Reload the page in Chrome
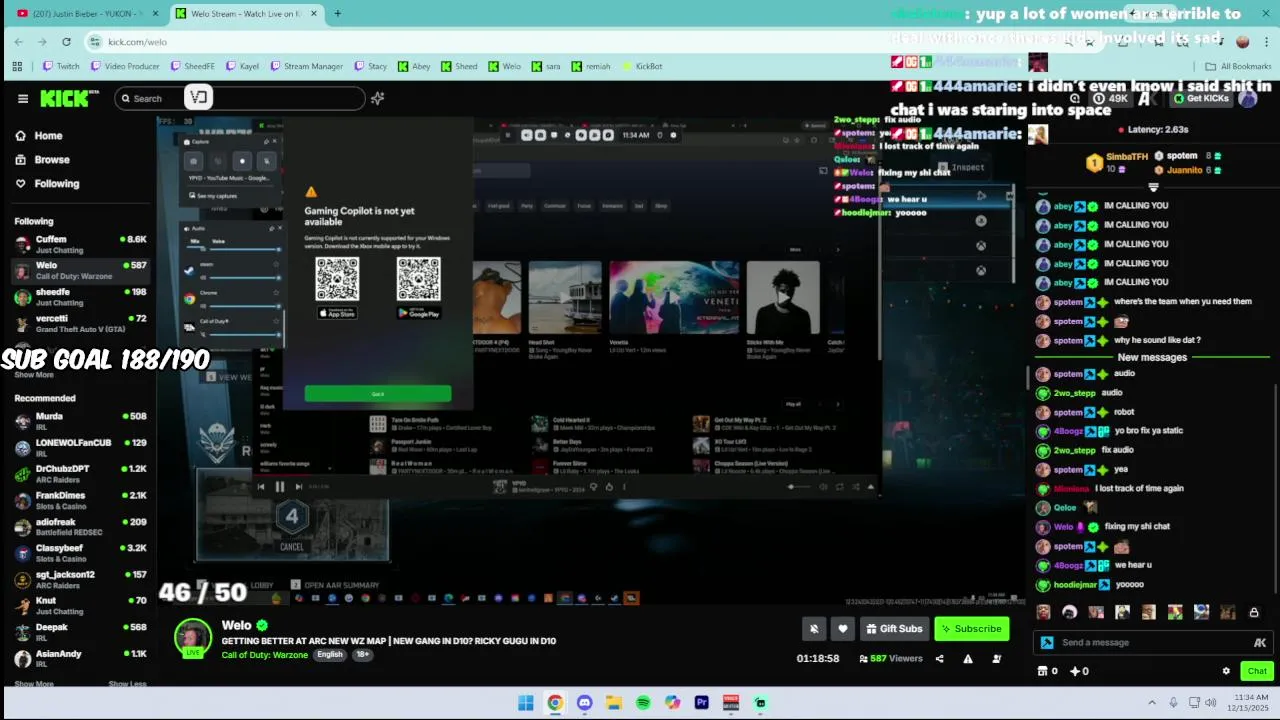The image size is (1280, 720). click(66, 42)
